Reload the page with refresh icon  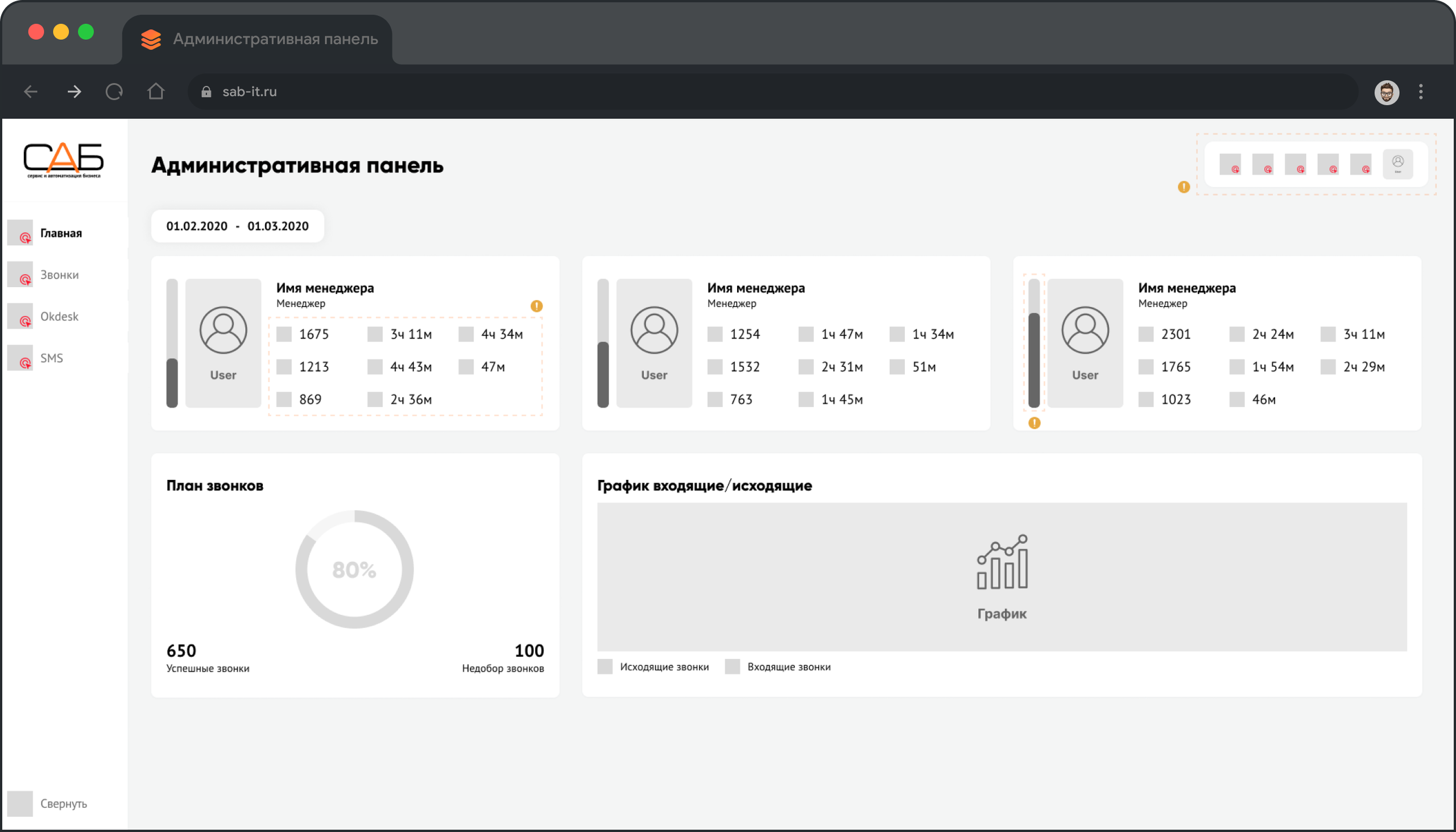[114, 92]
